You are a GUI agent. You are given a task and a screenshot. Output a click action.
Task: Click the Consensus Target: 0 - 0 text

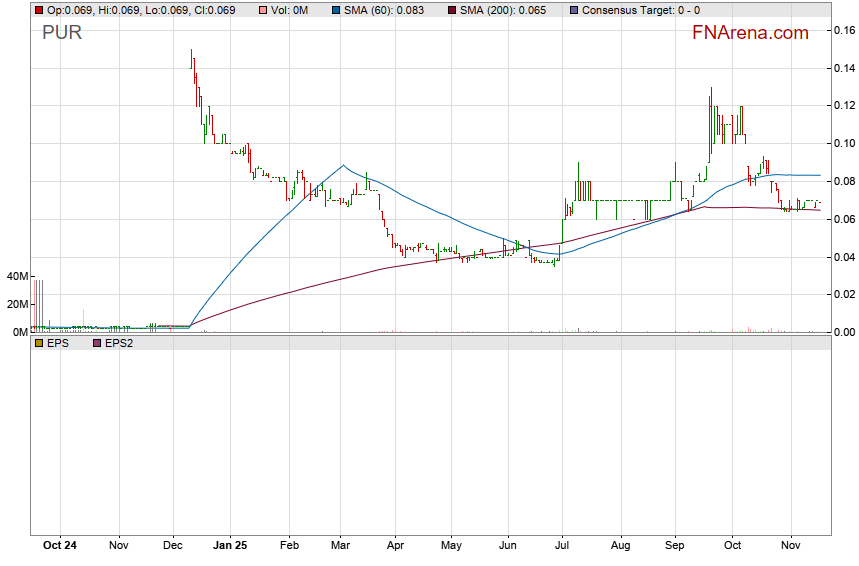coord(640,10)
